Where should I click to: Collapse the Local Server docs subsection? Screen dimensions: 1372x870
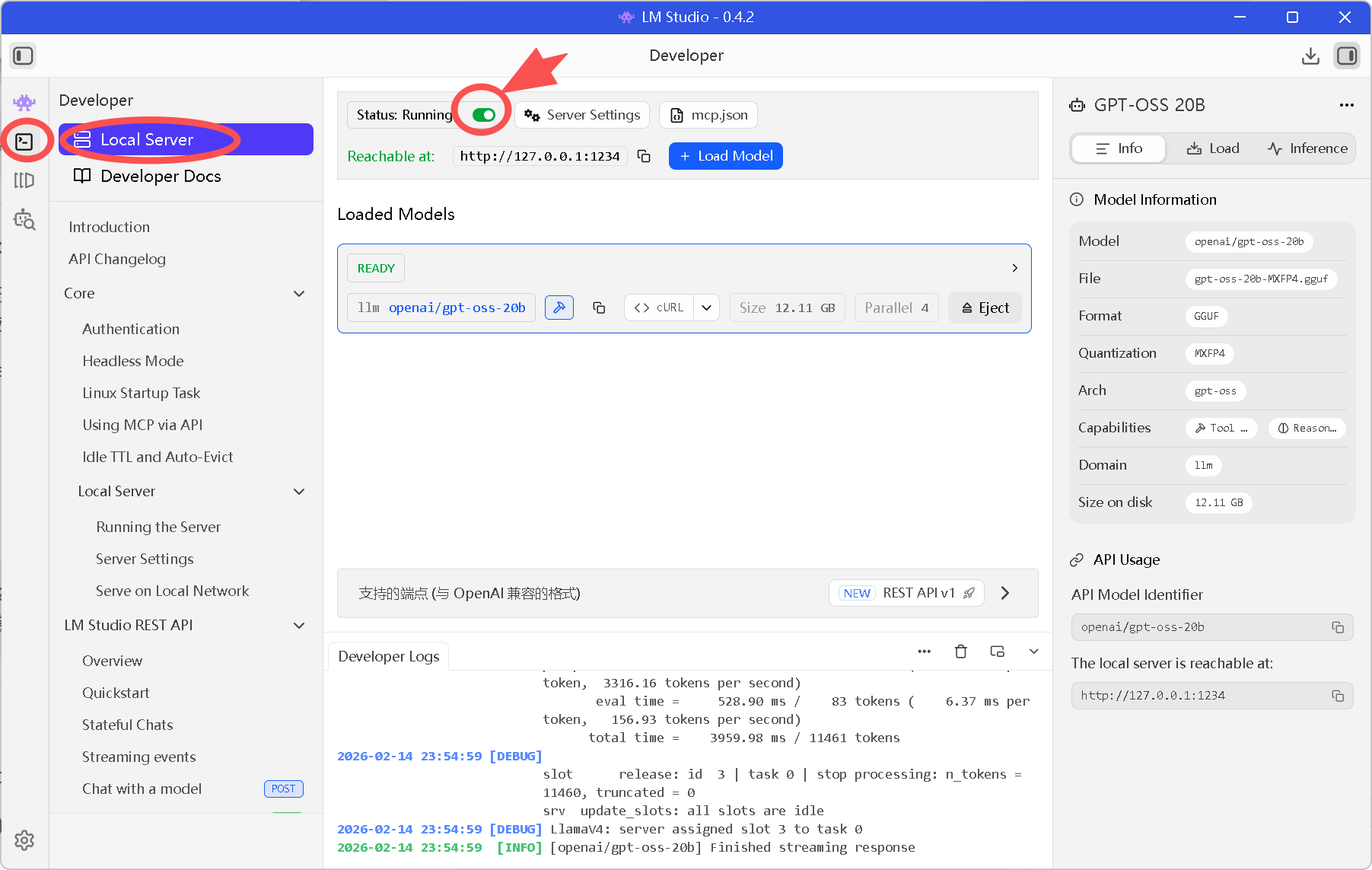299,492
